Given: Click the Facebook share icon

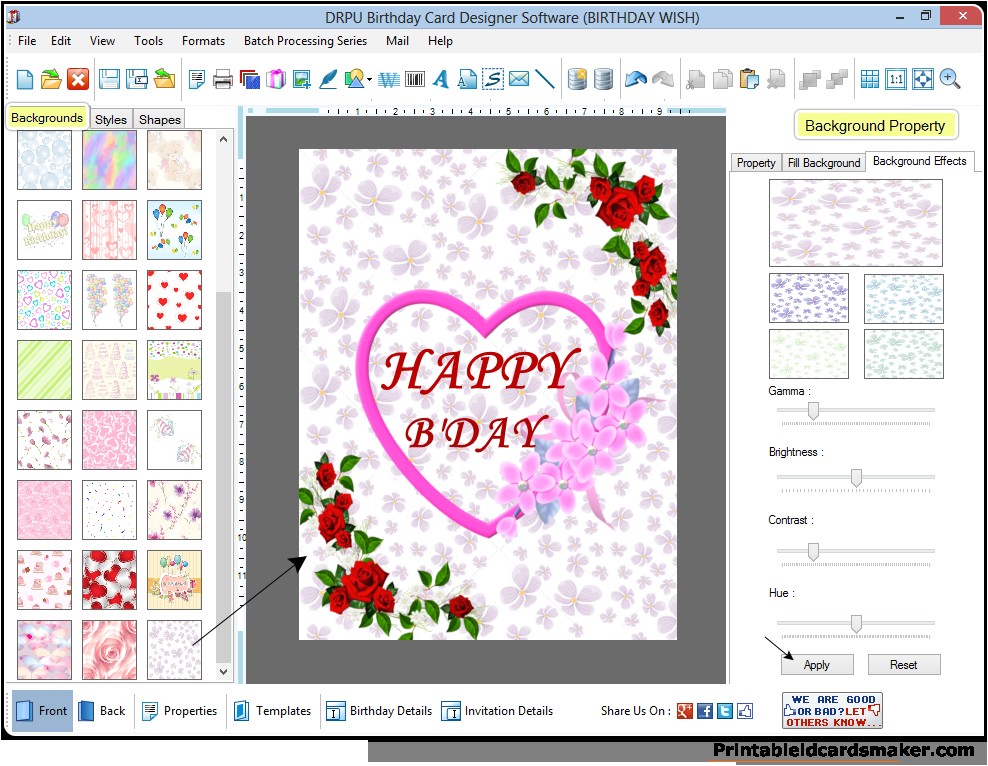Looking at the screenshot, I should tap(705, 711).
